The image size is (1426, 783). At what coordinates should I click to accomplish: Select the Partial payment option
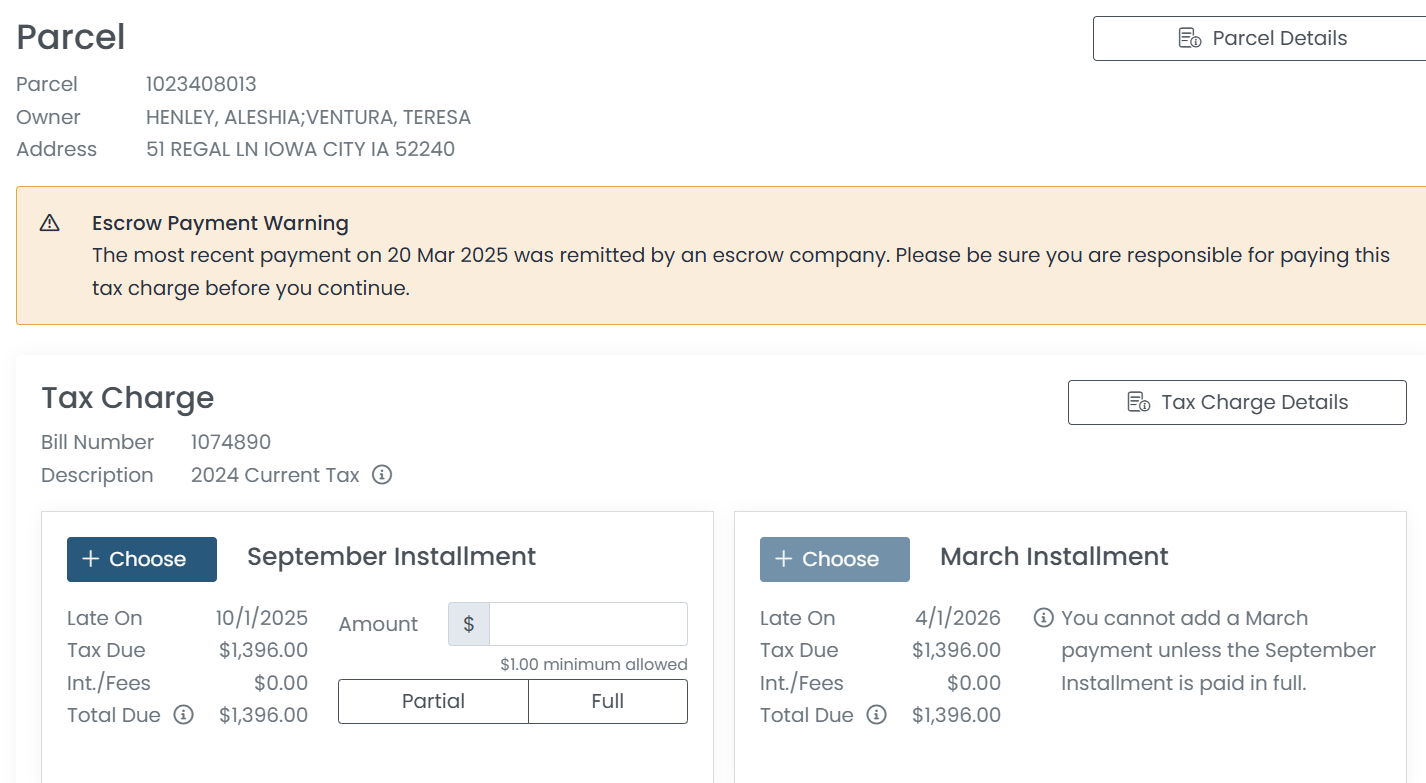[x=433, y=701]
